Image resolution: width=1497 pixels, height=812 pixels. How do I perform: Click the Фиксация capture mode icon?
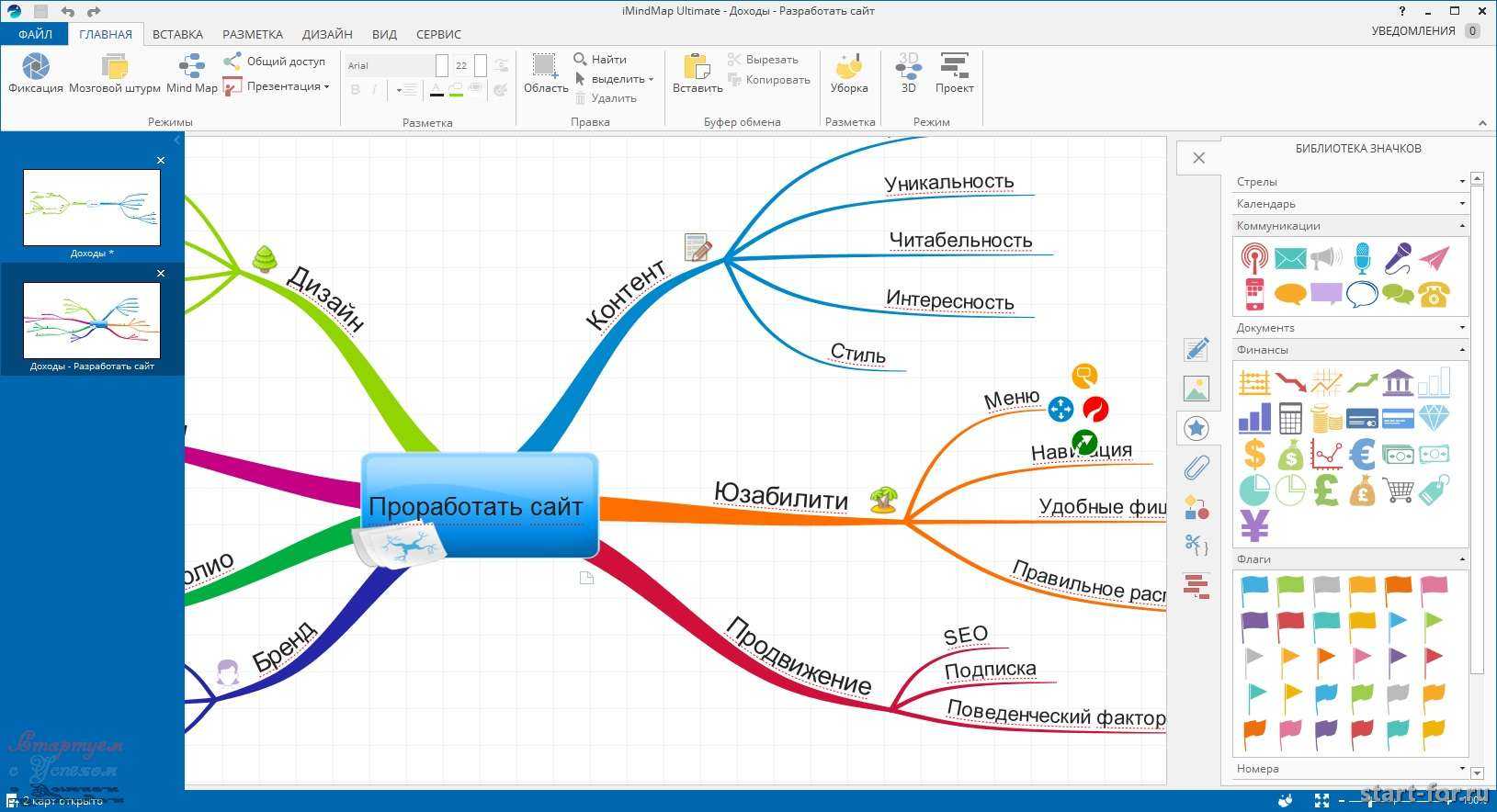(35, 68)
